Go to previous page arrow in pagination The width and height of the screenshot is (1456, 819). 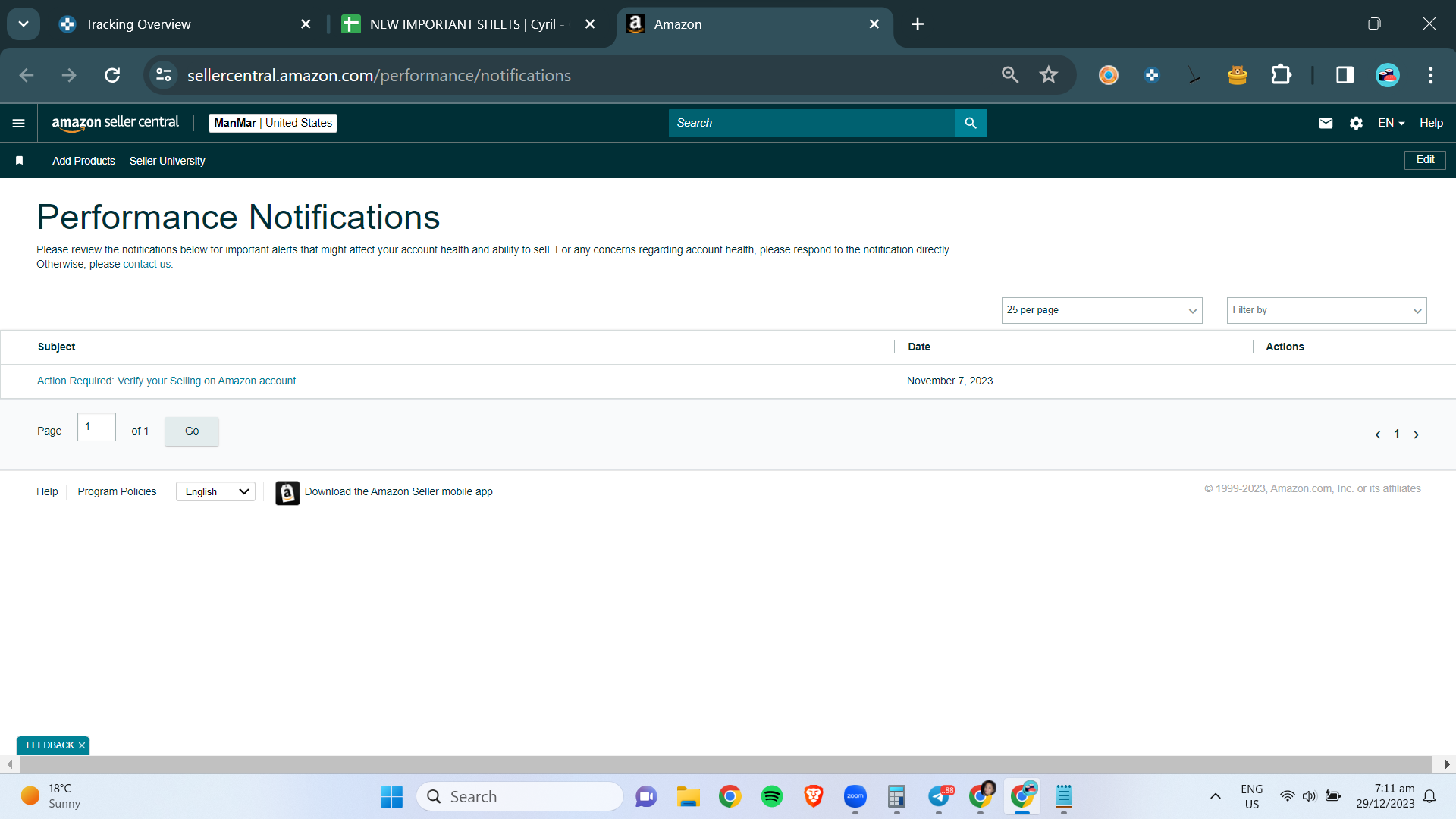1378,435
